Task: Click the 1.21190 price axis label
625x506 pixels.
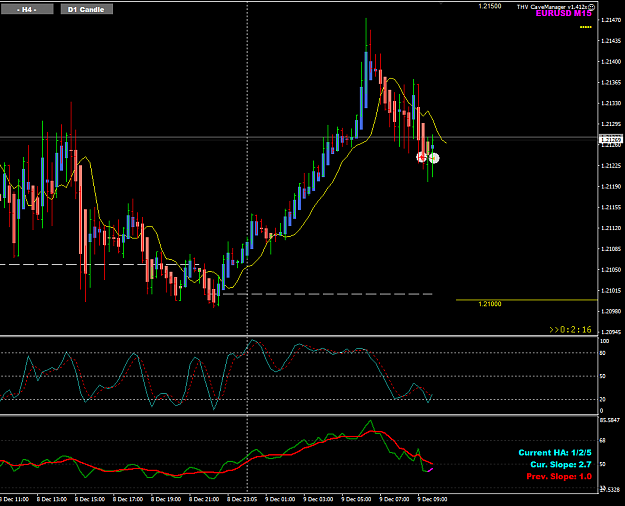Action: [x=611, y=186]
